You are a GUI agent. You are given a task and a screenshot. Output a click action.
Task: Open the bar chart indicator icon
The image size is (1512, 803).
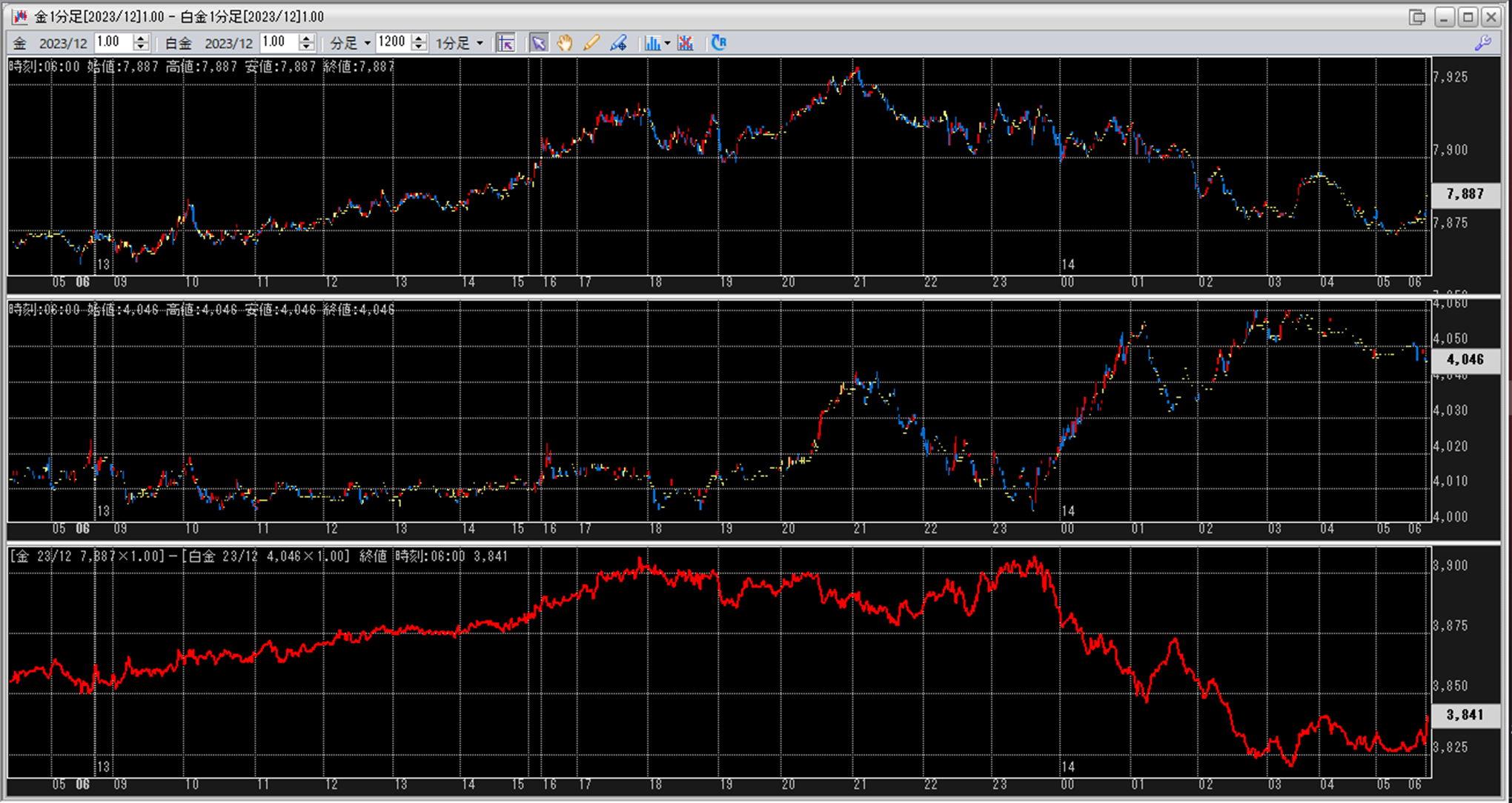[x=651, y=43]
